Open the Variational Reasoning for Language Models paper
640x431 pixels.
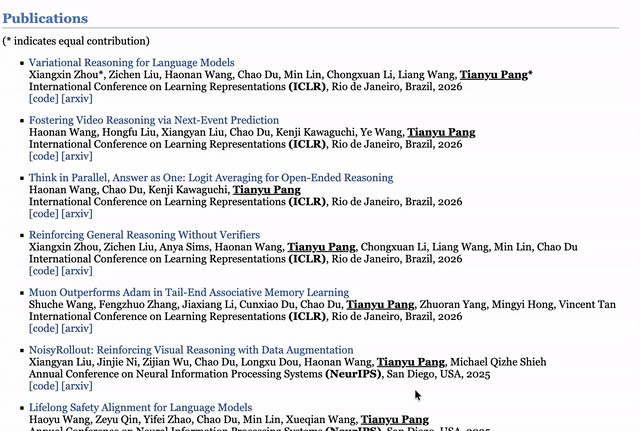131,63
